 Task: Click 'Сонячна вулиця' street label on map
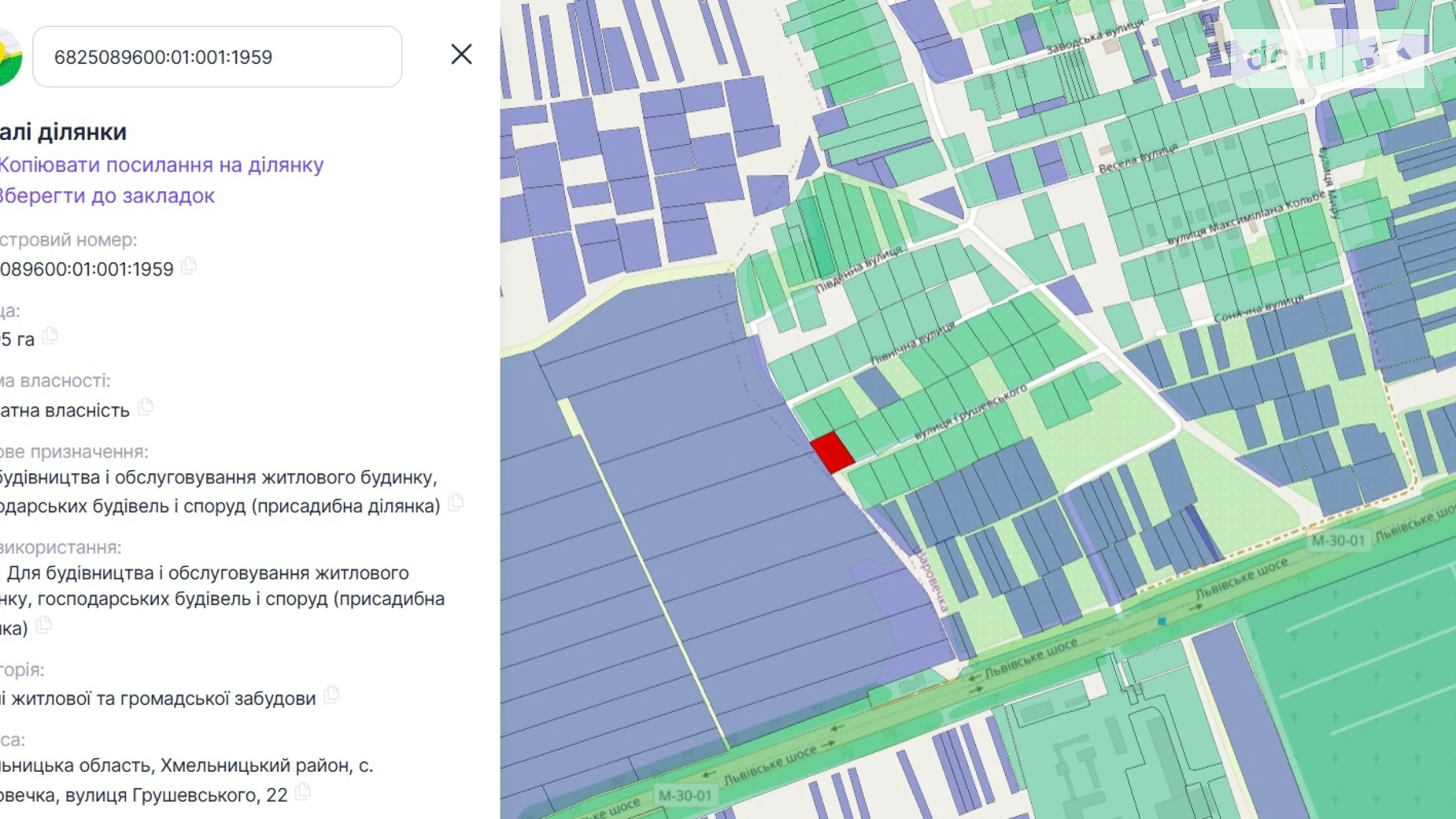[1258, 308]
